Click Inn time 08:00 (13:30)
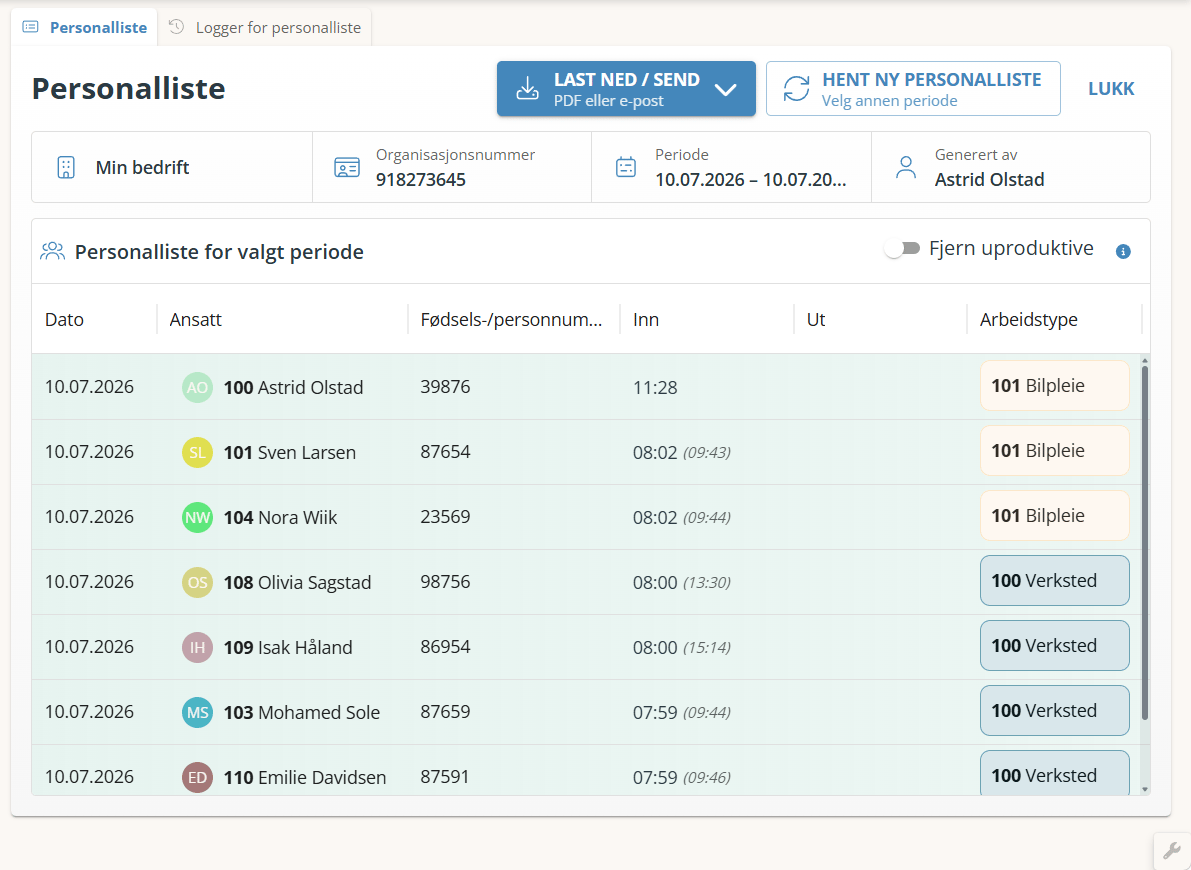The image size is (1191, 870). tap(681, 583)
